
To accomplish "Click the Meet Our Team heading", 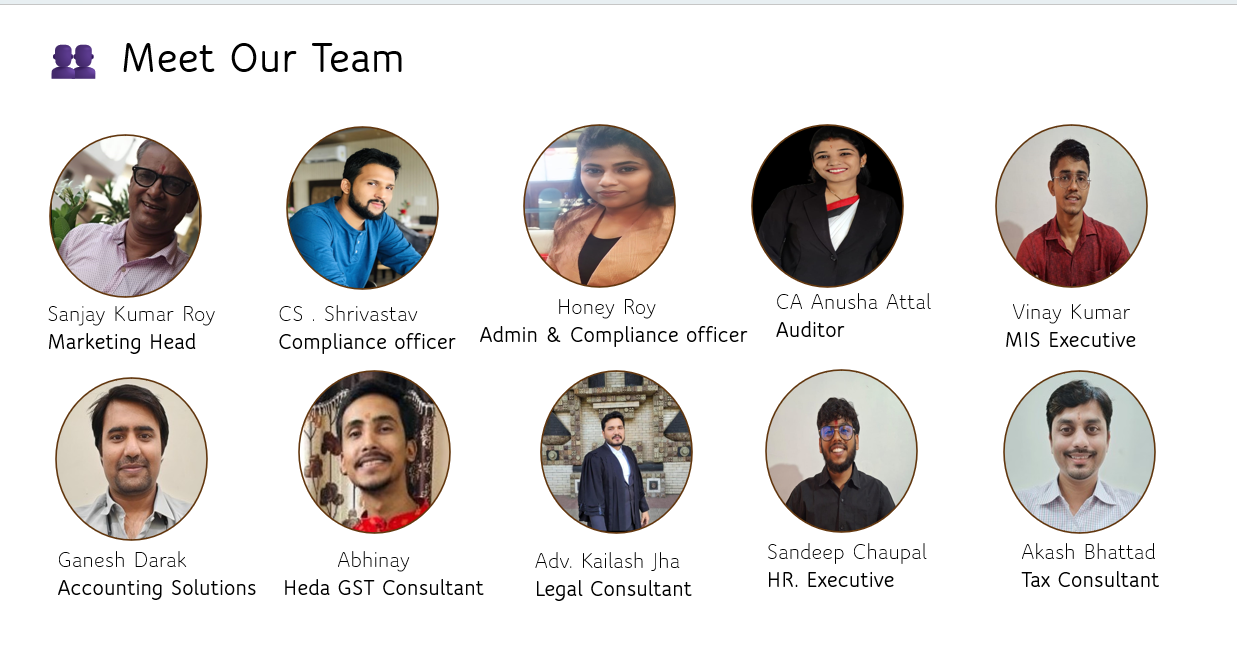I will pos(262,59).
